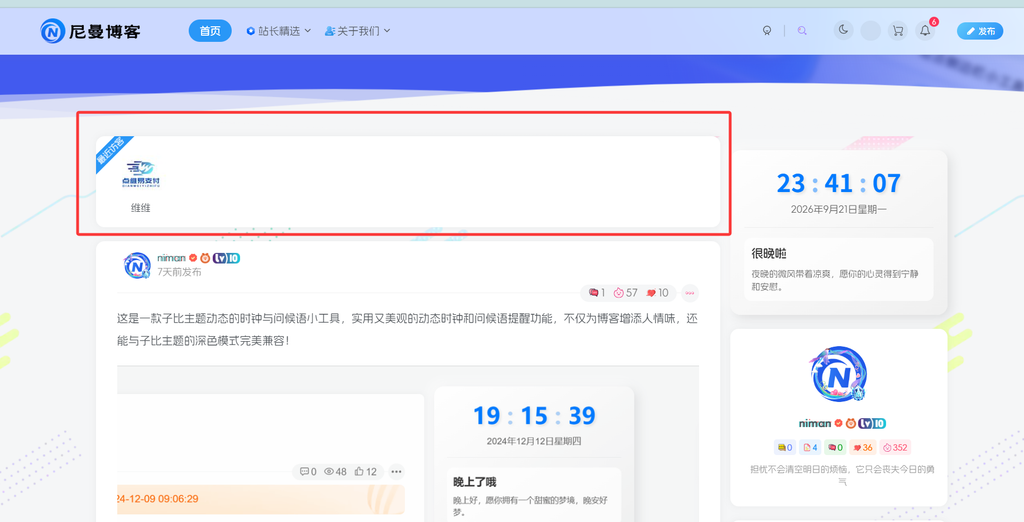
Task: Click the Lv10 badge in sidebar profile
Action: point(872,423)
